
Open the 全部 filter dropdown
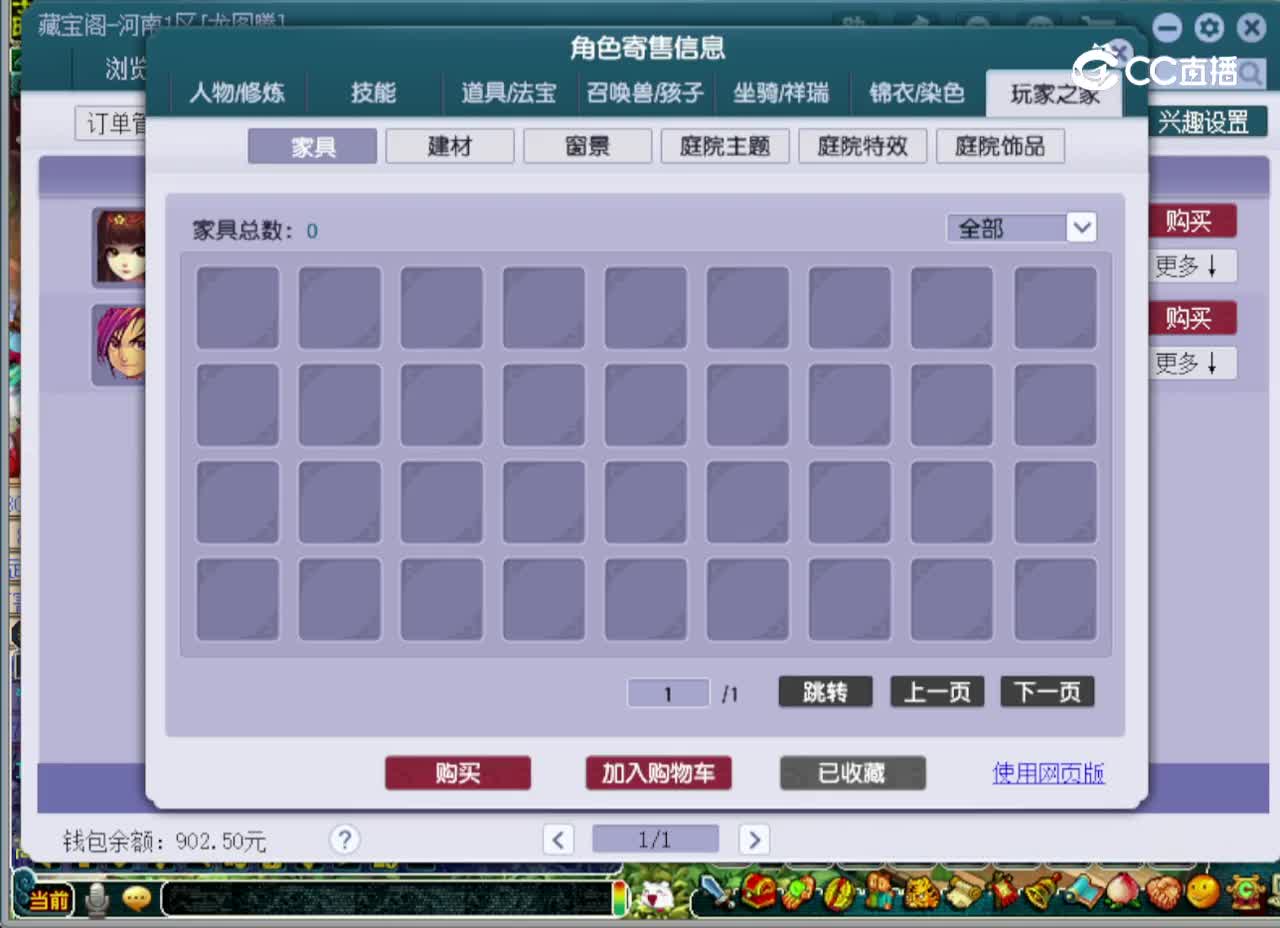[1020, 228]
